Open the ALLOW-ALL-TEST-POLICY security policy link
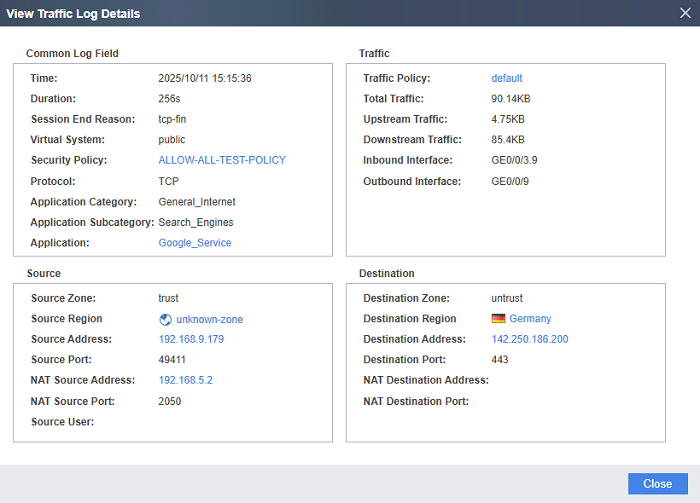Image resolution: width=700 pixels, height=503 pixels. click(x=222, y=160)
